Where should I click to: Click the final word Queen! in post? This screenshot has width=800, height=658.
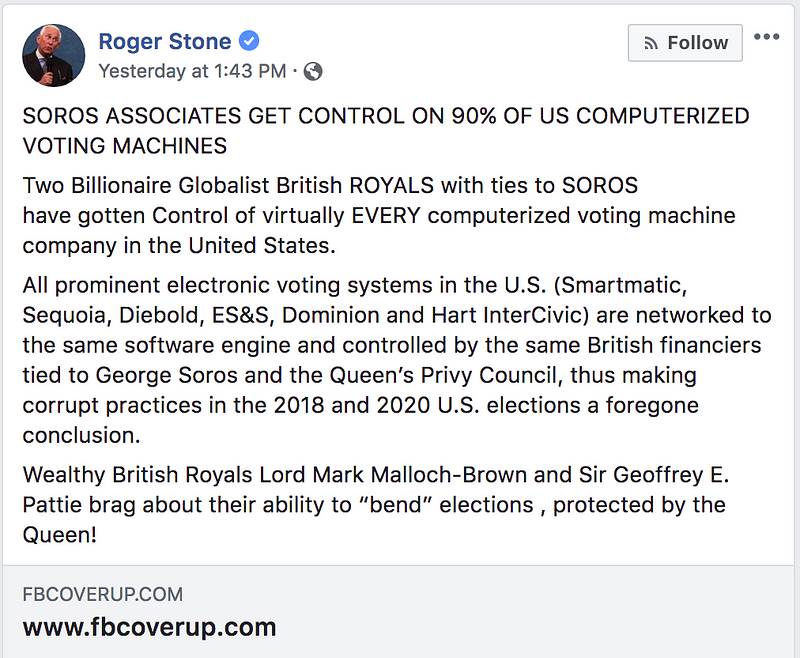point(60,535)
